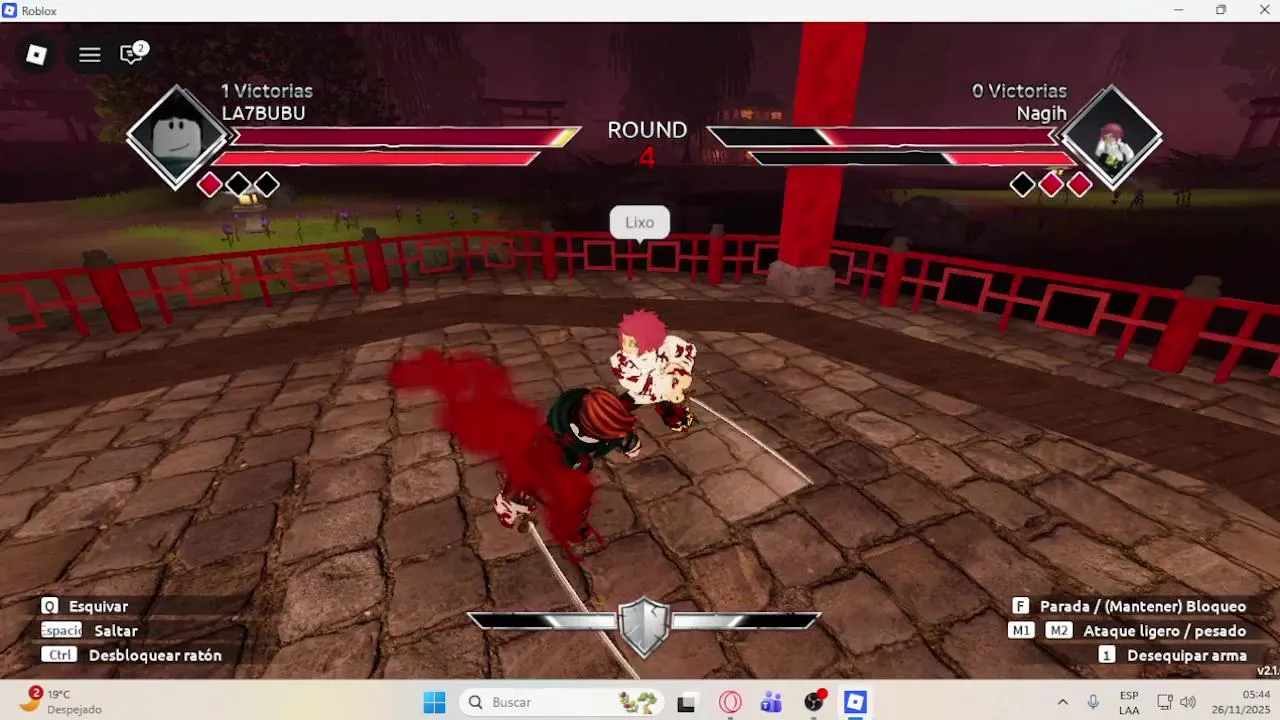Click Nagih's empty black round diamond
Viewport: 1280px width, 720px height.
(1022, 184)
